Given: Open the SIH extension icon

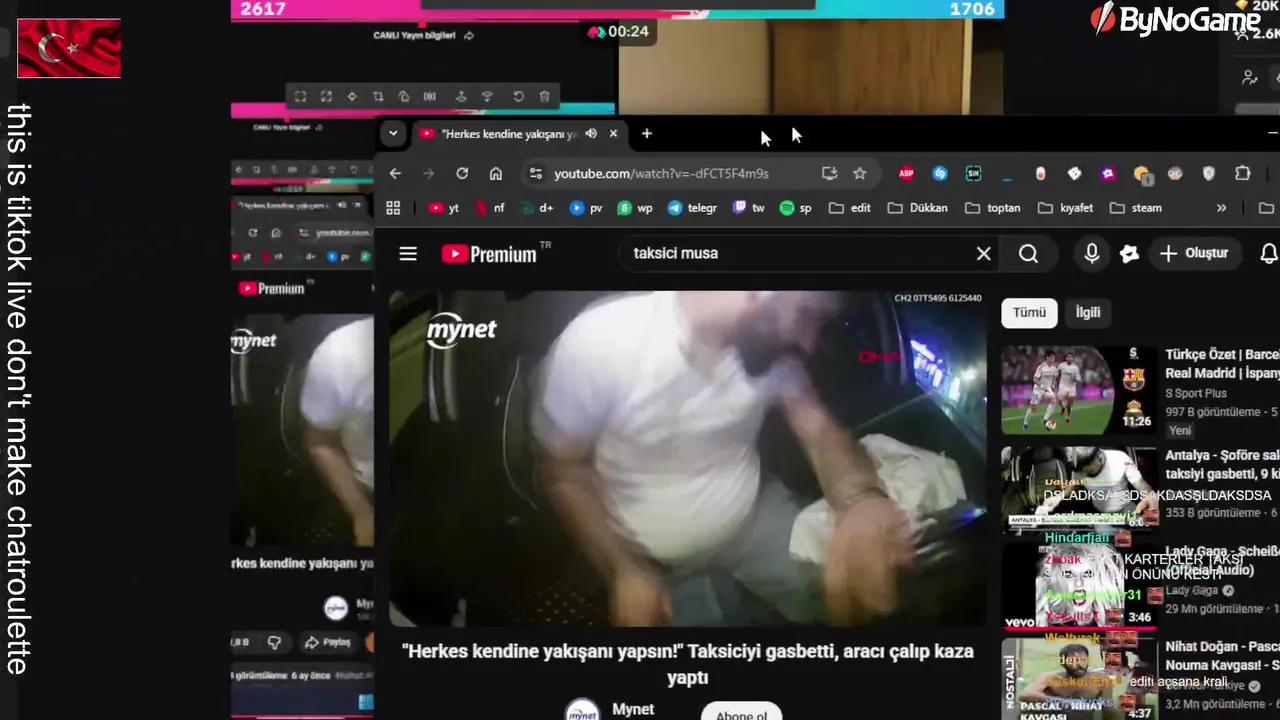Looking at the screenshot, I should 973,174.
